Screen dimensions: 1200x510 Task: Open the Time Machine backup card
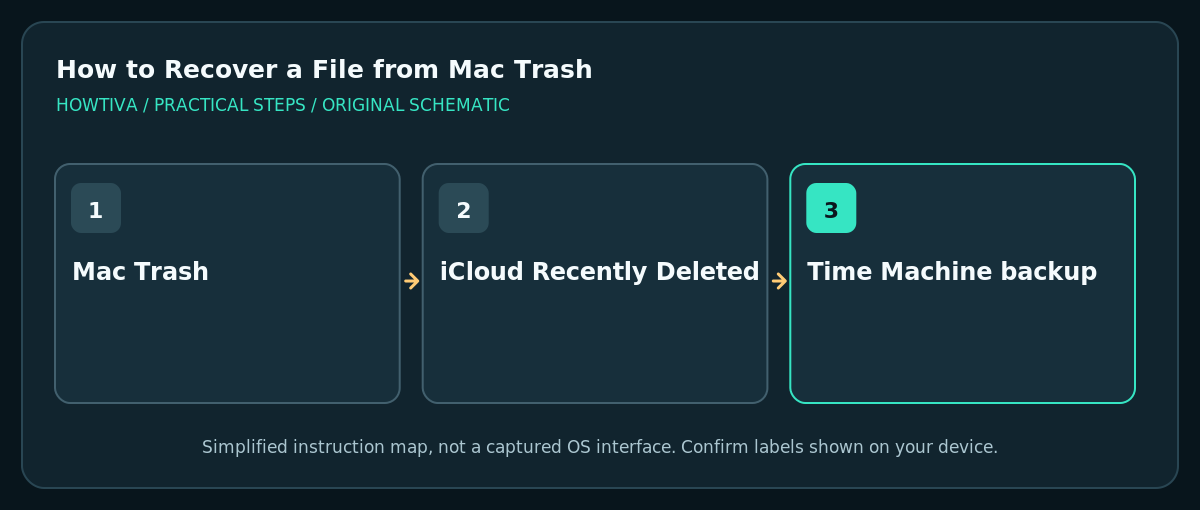pos(963,283)
